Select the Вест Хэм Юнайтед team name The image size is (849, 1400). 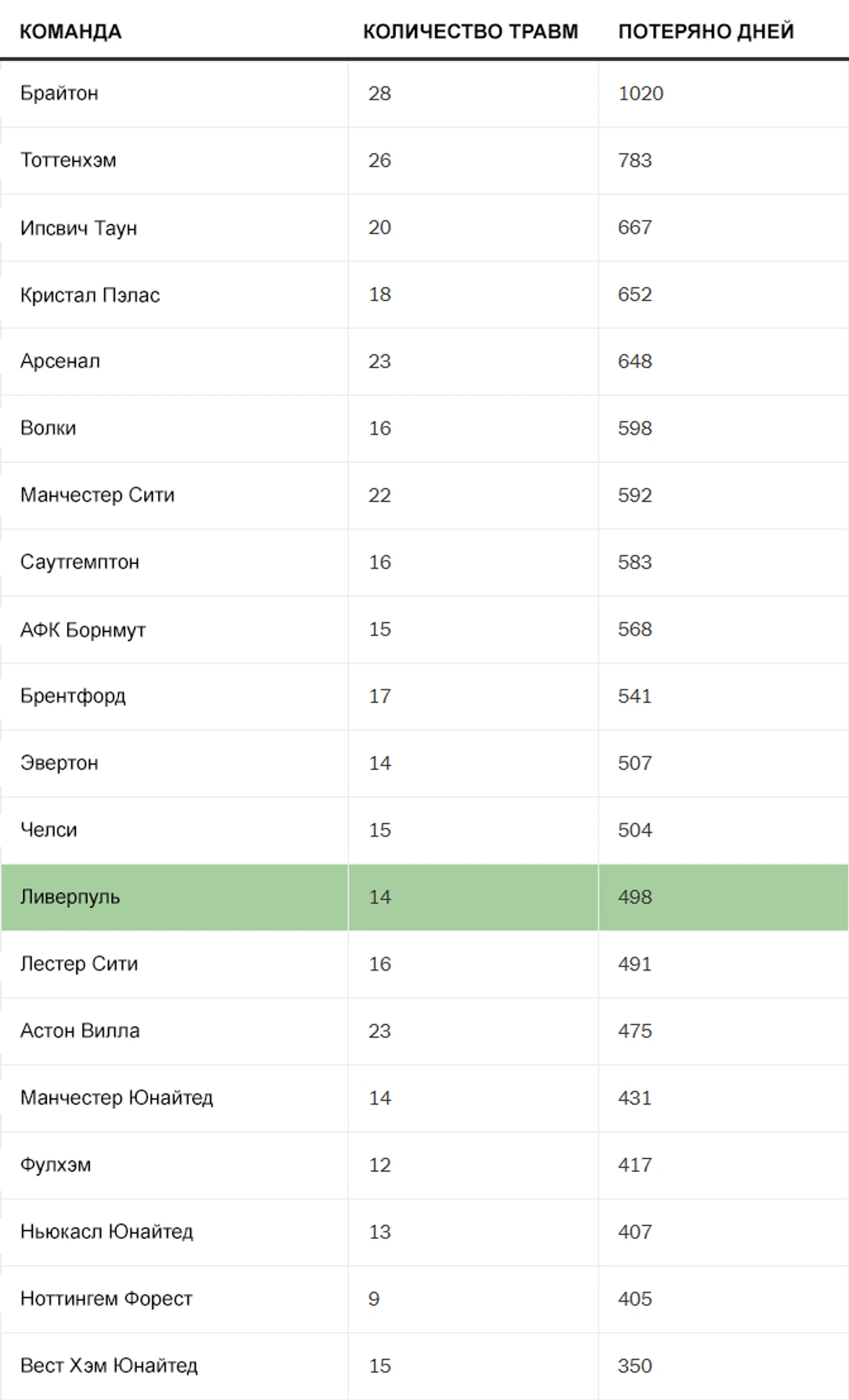coord(109,1366)
